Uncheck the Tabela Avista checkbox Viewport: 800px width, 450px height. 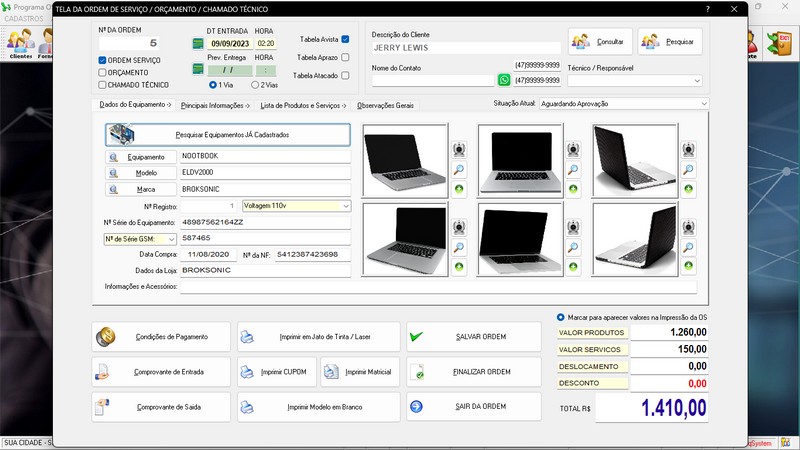345,39
